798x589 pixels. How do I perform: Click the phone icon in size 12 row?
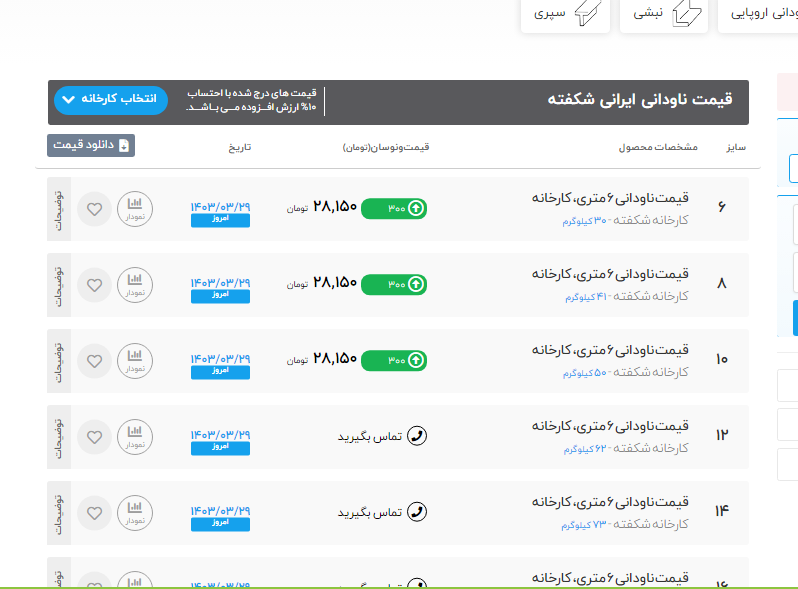418,436
